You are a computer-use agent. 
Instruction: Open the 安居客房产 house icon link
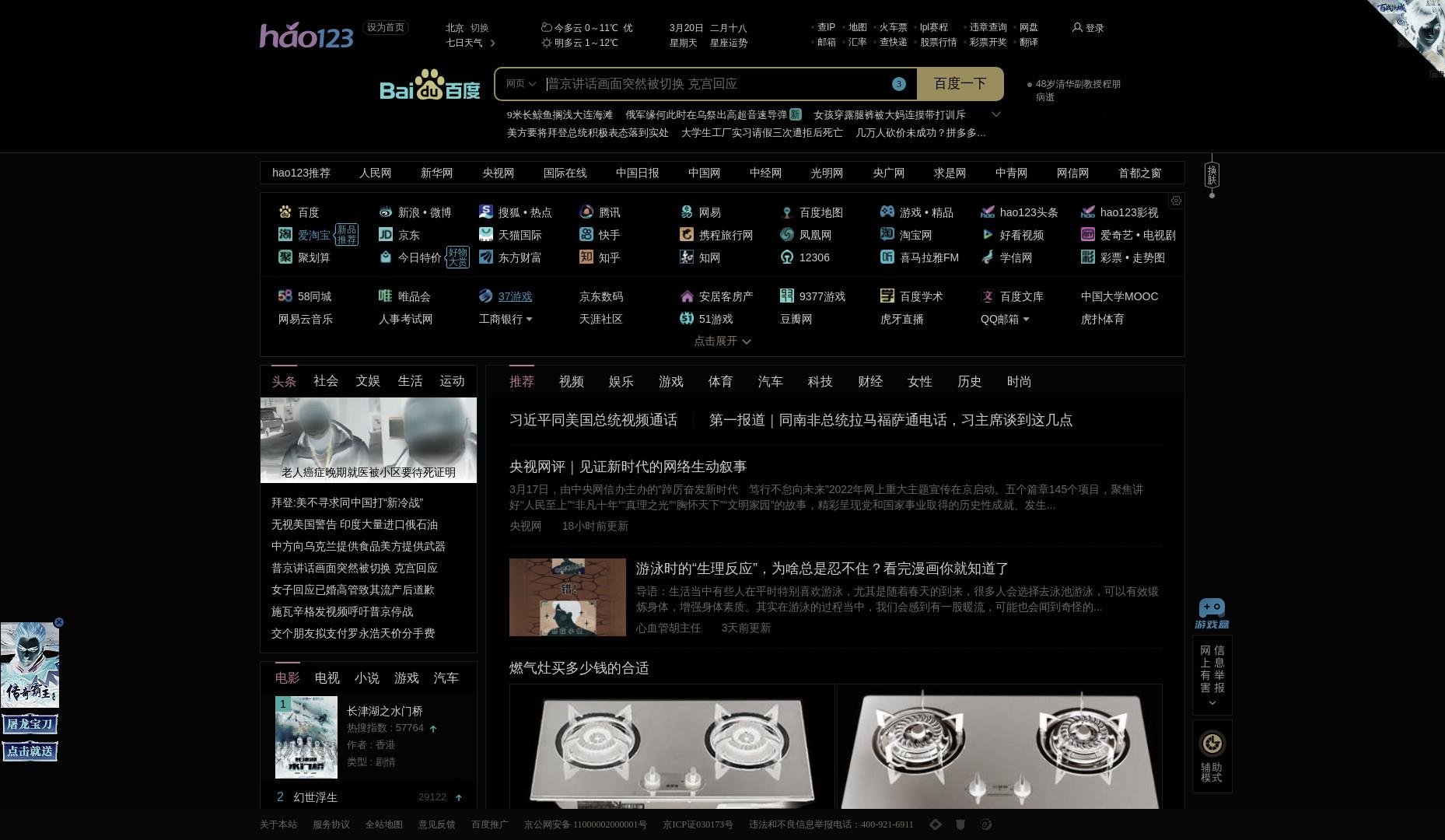tap(687, 296)
